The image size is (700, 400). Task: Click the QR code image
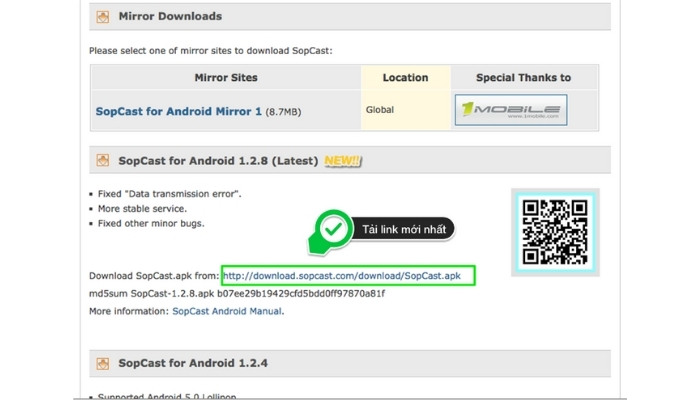point(555,232)
